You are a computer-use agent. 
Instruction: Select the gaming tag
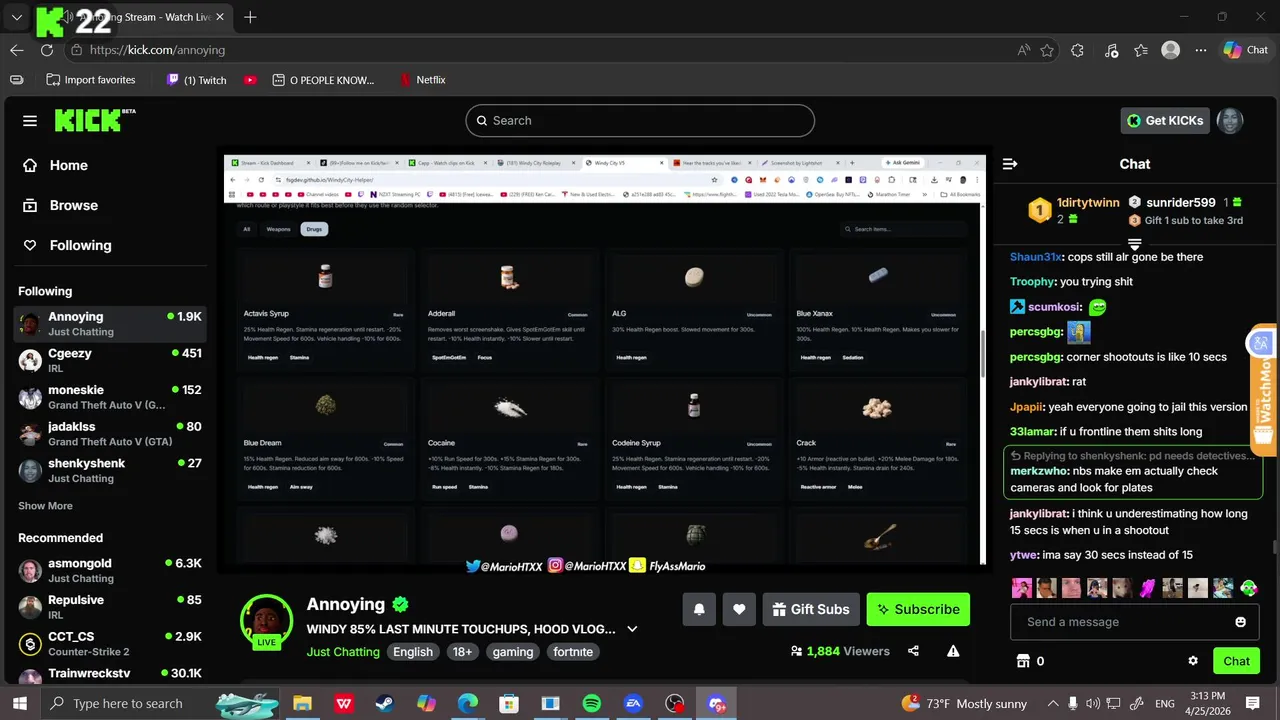(513, 652)
